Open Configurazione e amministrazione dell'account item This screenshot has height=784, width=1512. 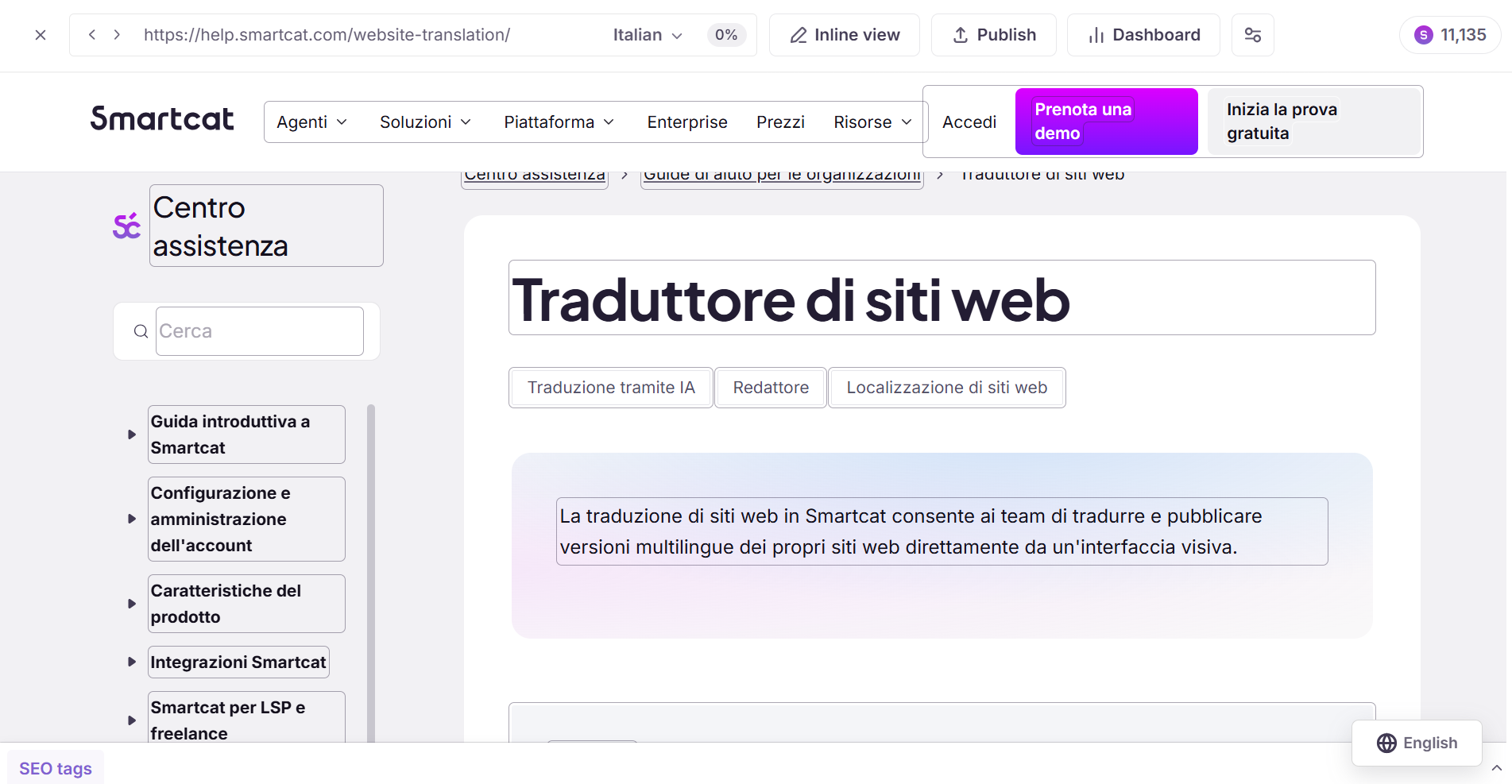coord(246,519)
